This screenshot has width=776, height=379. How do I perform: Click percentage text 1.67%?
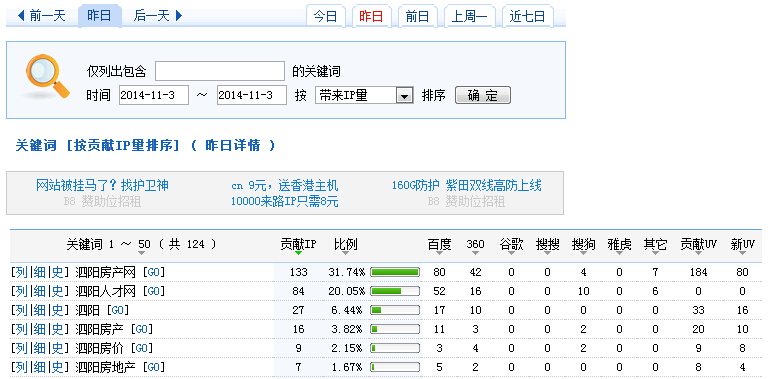348,367
